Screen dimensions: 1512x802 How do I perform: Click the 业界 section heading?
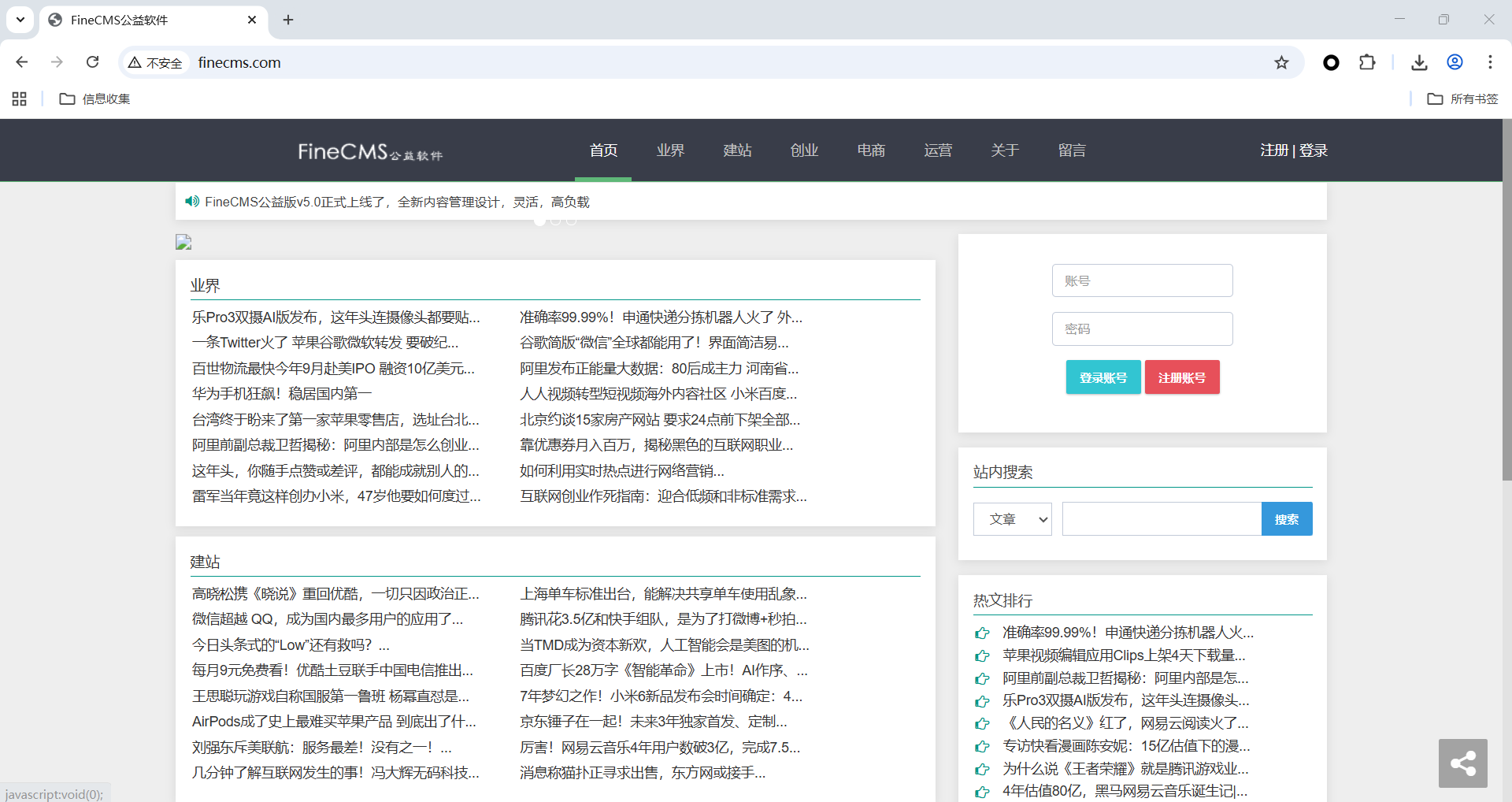coord(205,285)
